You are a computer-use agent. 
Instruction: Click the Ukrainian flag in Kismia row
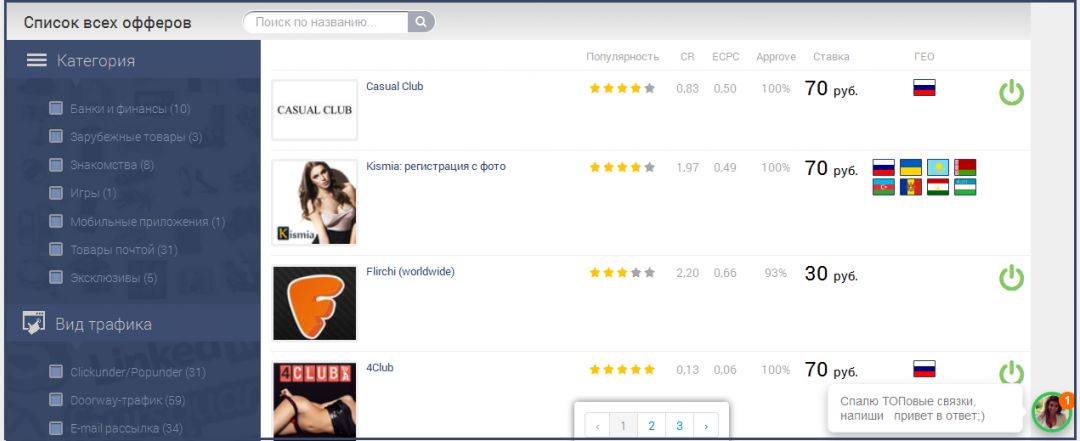click(x=911, y=167)
